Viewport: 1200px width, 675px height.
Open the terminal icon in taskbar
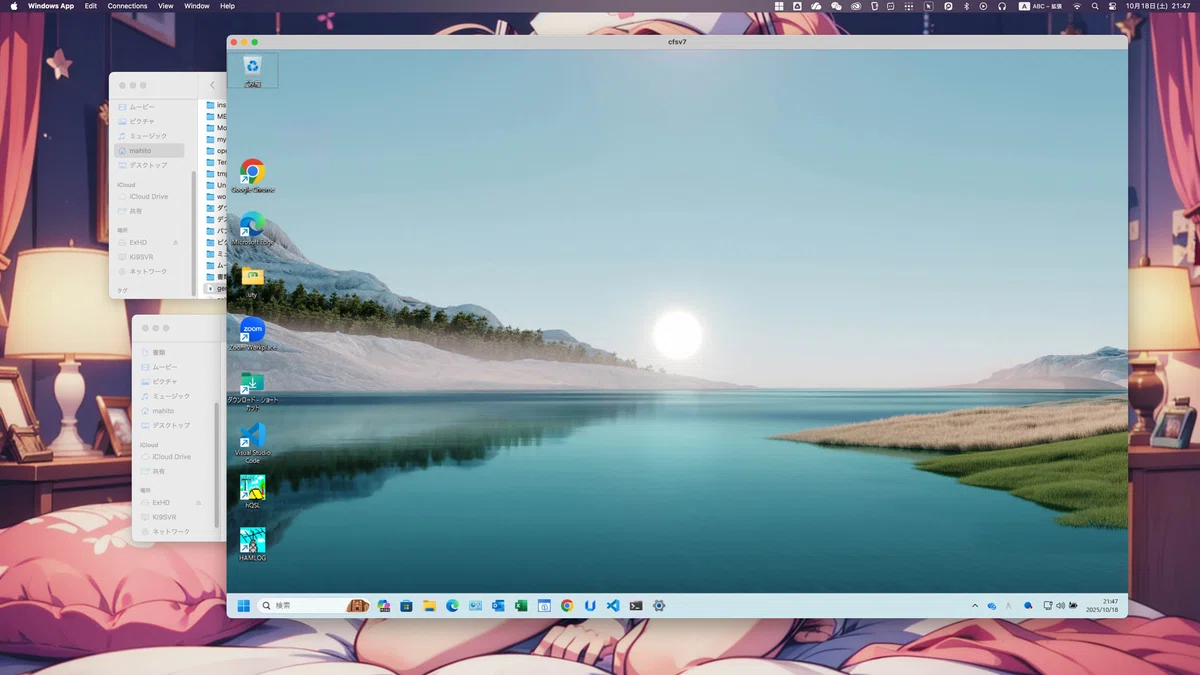(636, 606)
